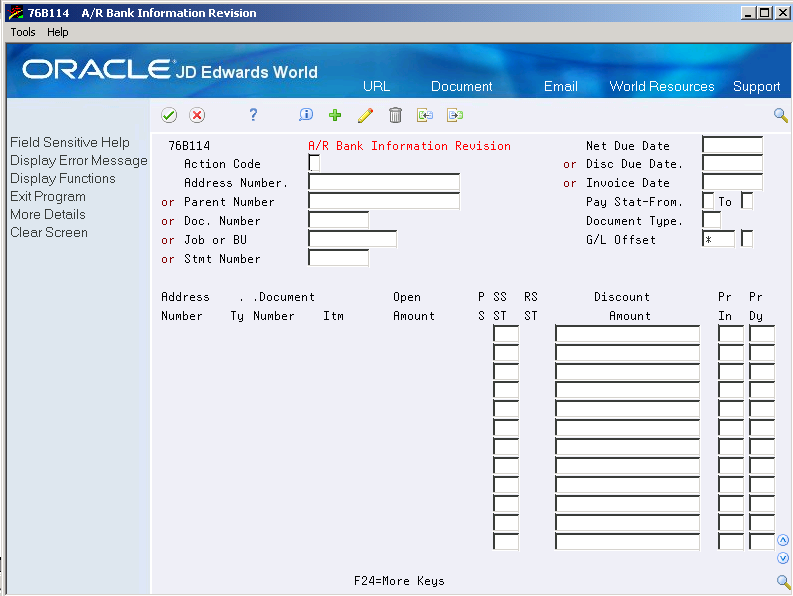This screenshot has height=596, width=793.
Task: Click the Oracle JD Edwards World logo
Action: click(x=170, y=70)
